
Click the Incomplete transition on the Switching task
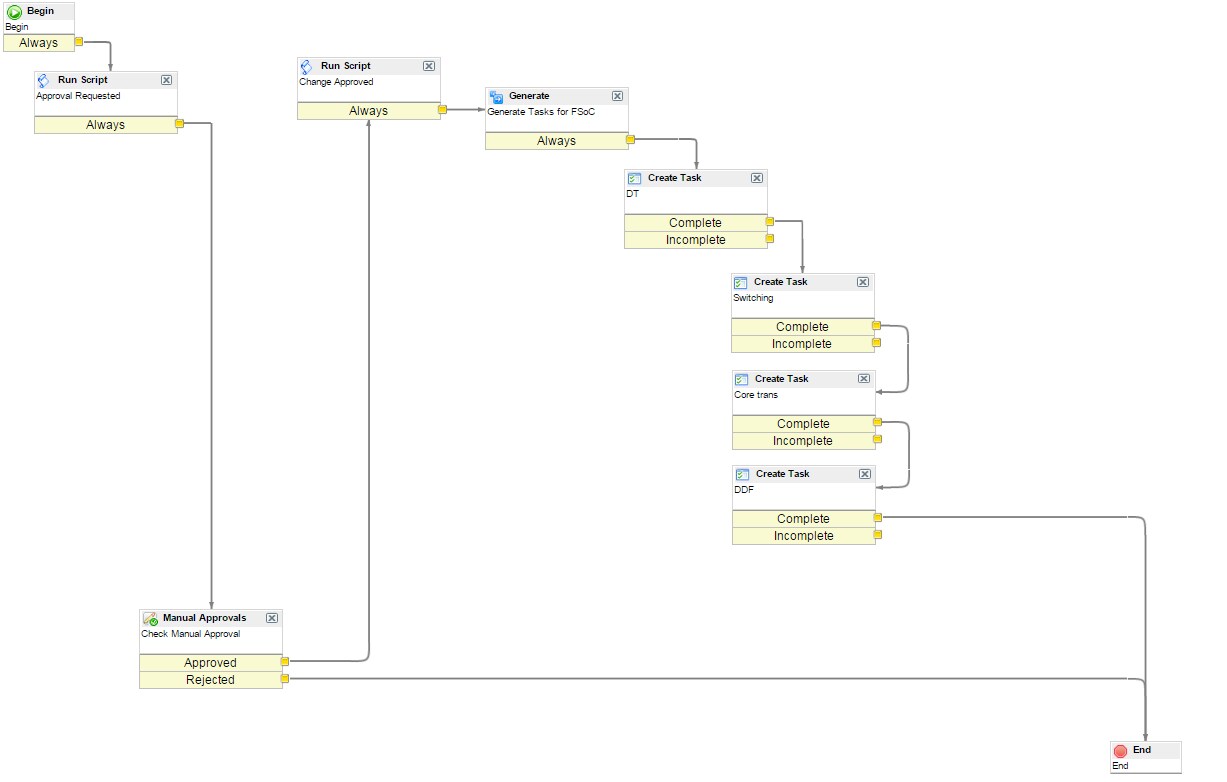[x=803, y=343]
